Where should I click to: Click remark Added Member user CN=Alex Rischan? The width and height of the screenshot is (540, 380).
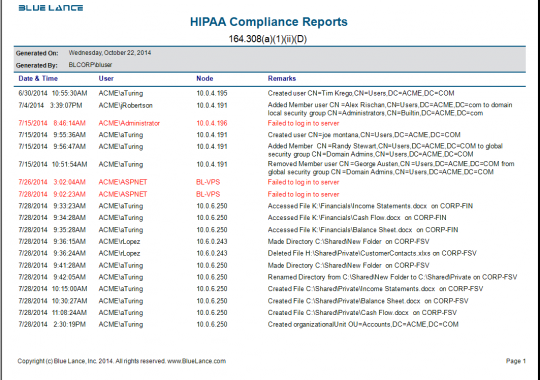[390, 109]
